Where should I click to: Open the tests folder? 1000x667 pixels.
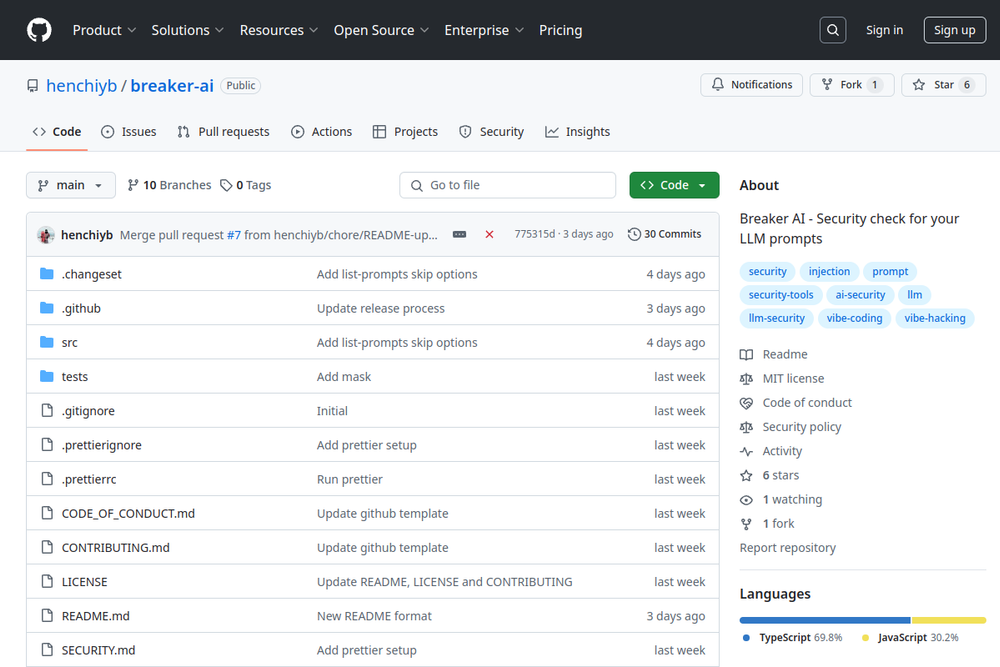75,377
